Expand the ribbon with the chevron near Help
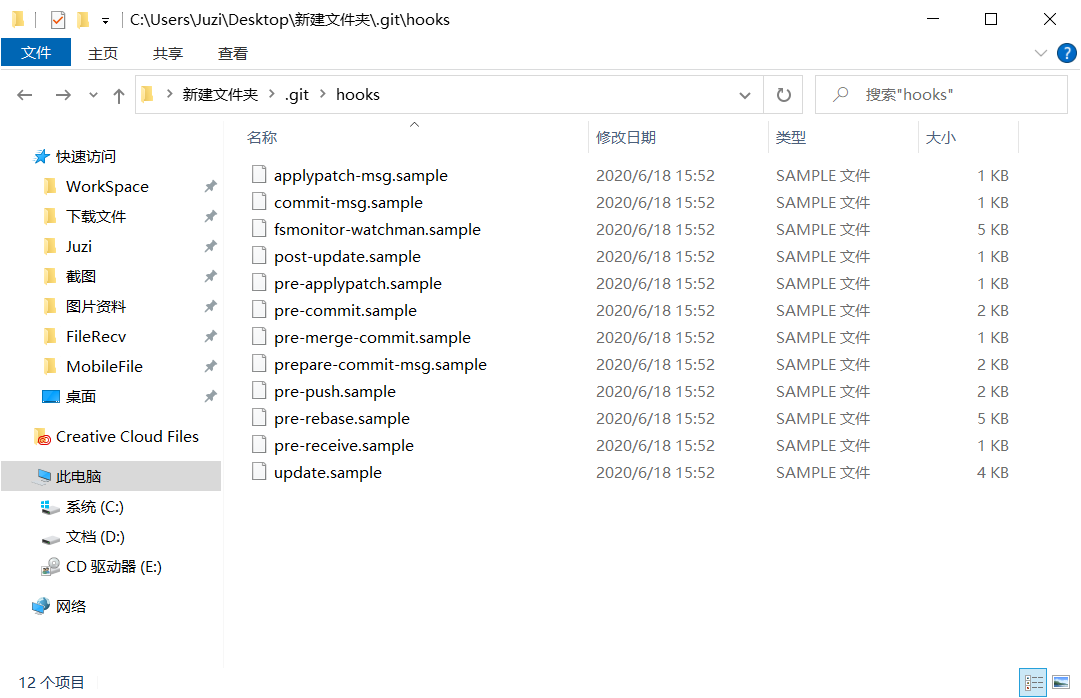Viewport: 1081px width, 698px height. pyautogui.click(x=1040, y=53)
